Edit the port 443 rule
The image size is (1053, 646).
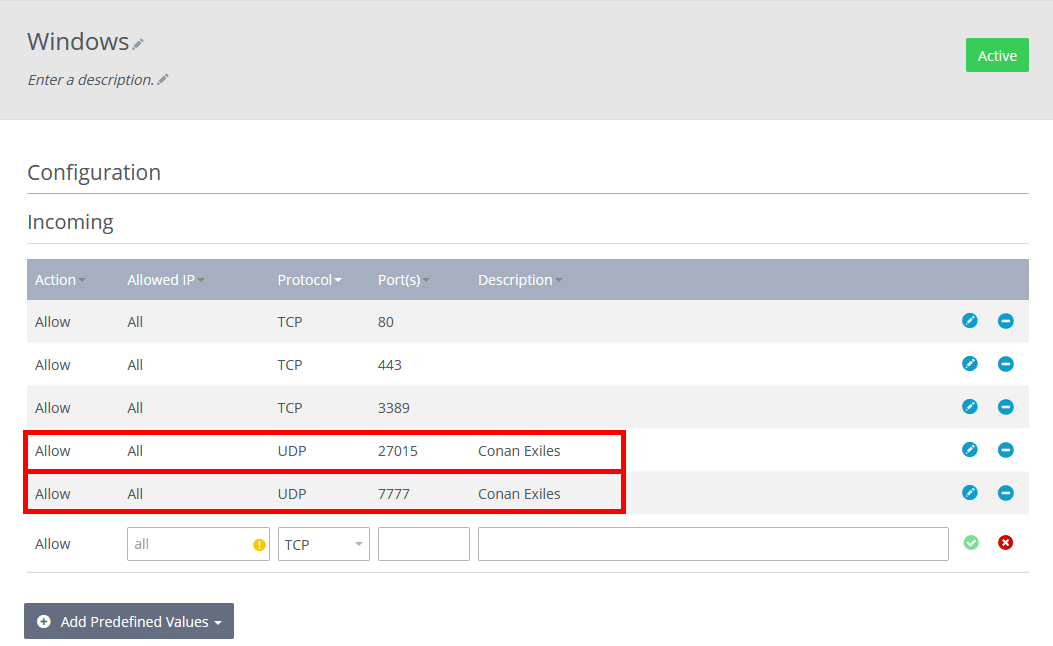click(970, 364)
